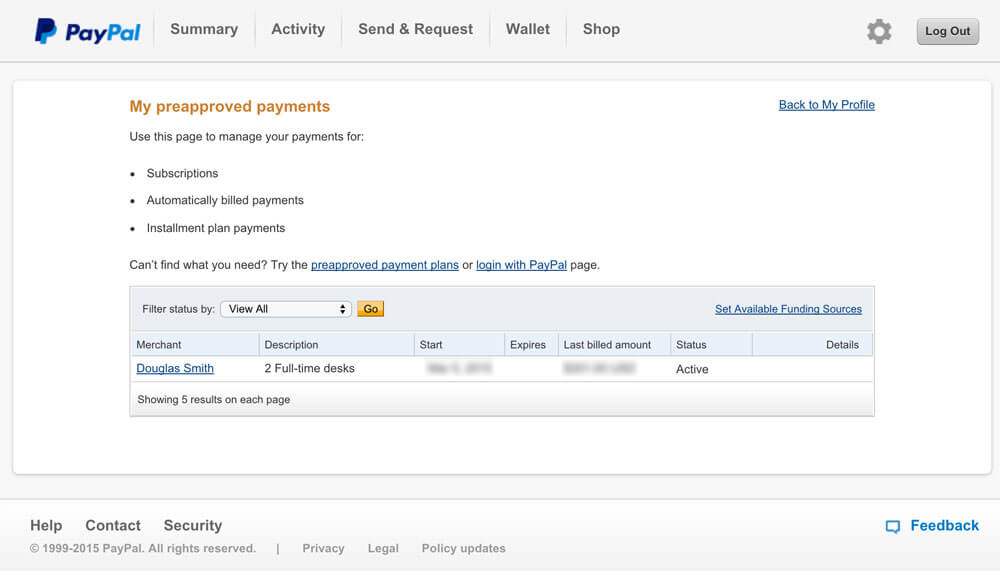Screen dimensions: 1000x571
Task: Click the Subscriptions bullet item
Action: coord(182,174)
